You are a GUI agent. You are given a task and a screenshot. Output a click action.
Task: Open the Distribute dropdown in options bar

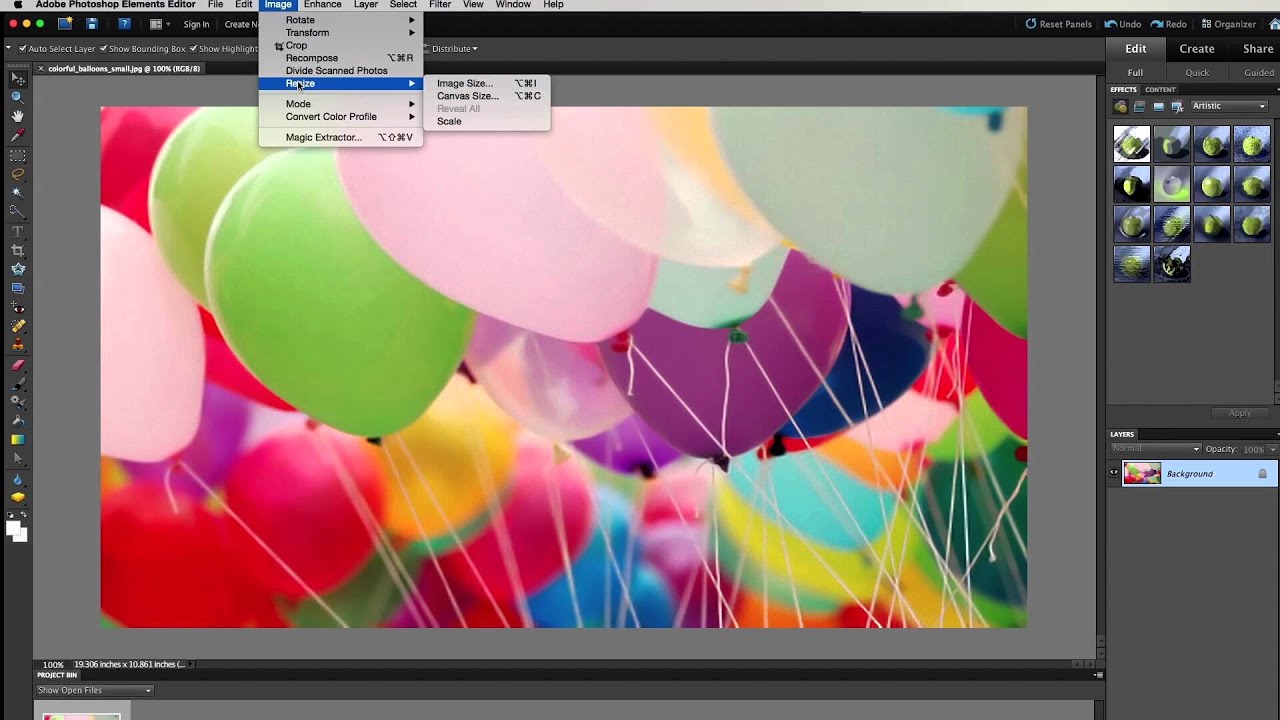tap(454, 49)
